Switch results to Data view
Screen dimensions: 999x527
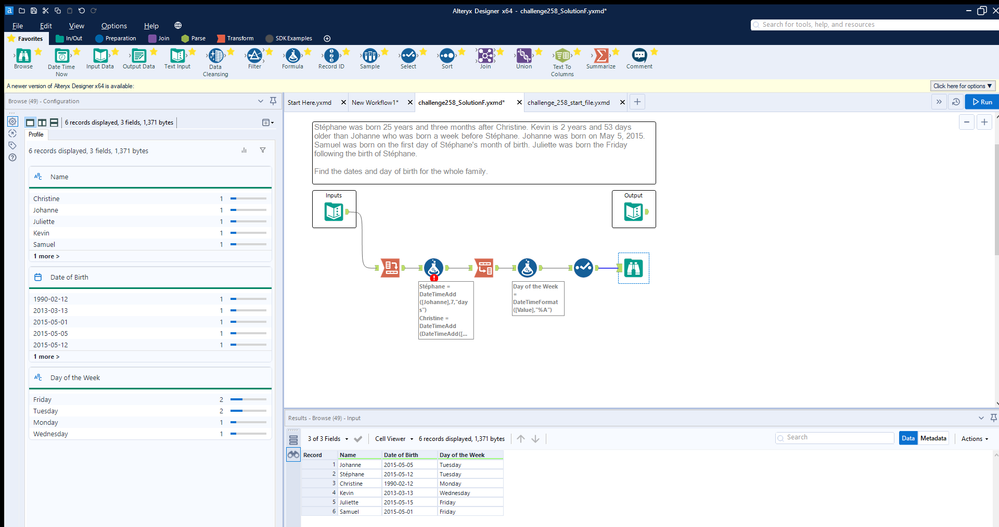(908, 438)
